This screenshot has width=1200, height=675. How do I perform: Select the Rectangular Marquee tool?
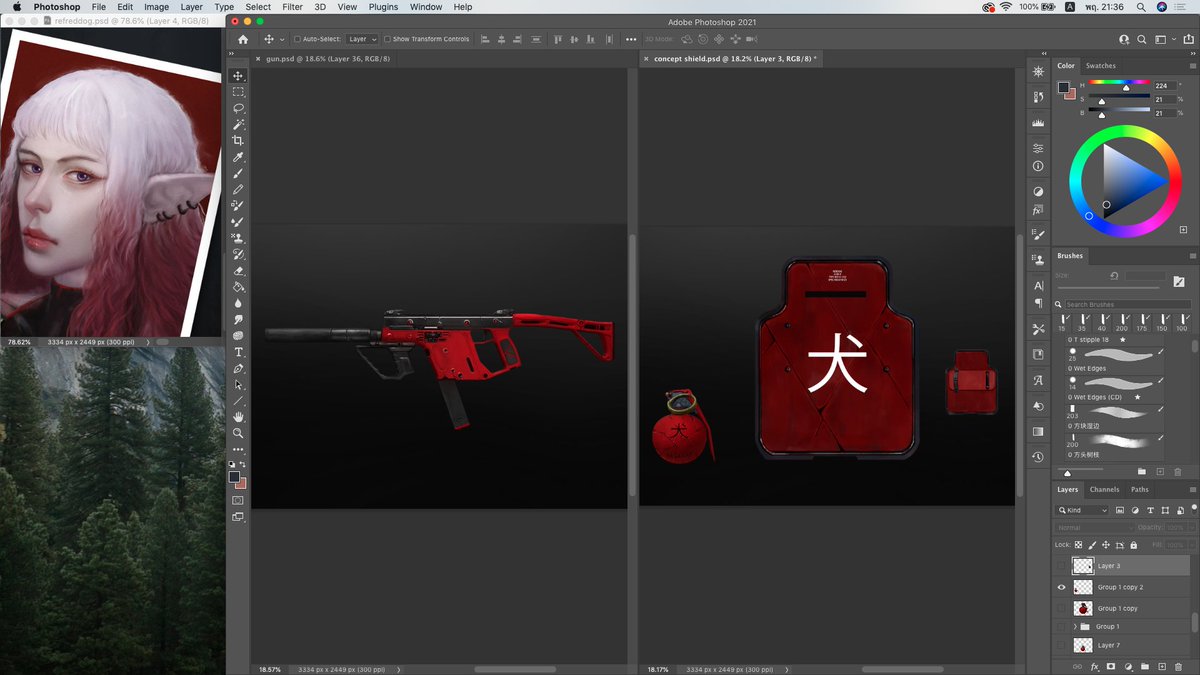pos(238,92)
